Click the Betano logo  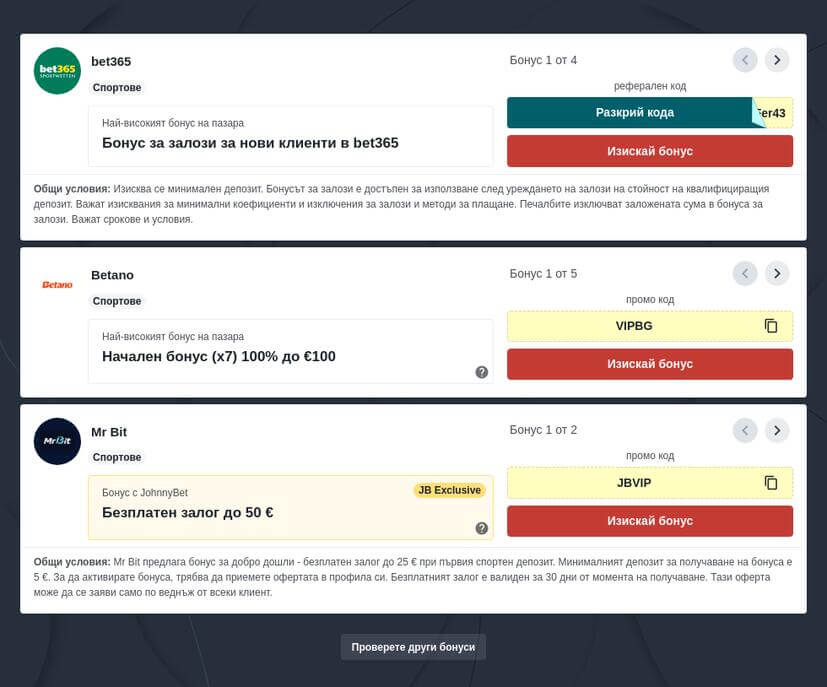pos(57,285)
